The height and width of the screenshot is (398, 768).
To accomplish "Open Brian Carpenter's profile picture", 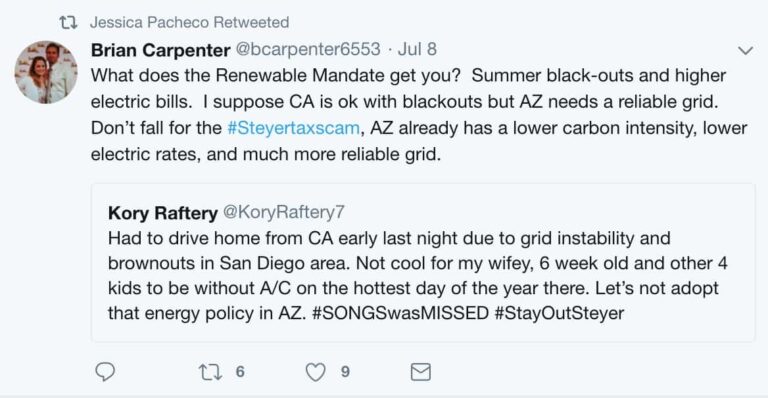I will [x=46, y=72].
